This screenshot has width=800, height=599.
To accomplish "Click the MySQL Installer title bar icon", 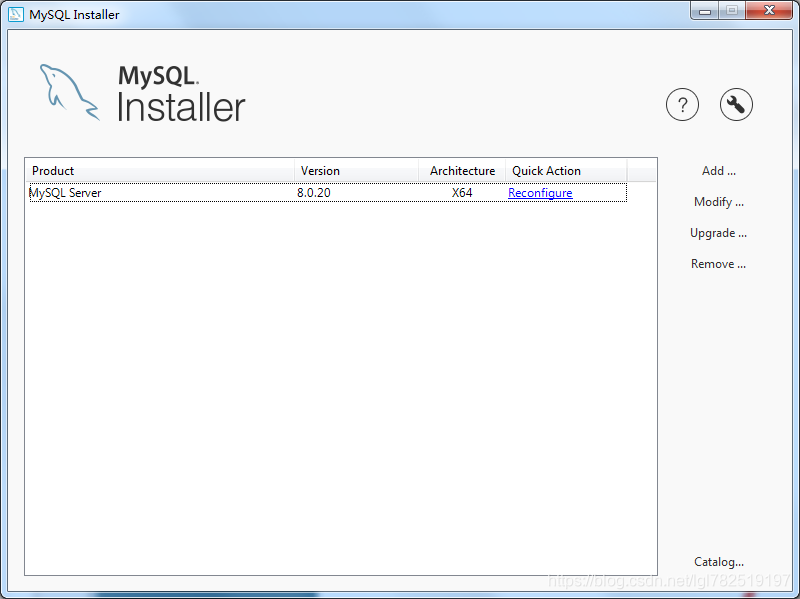I will click(x=16, y=14).
